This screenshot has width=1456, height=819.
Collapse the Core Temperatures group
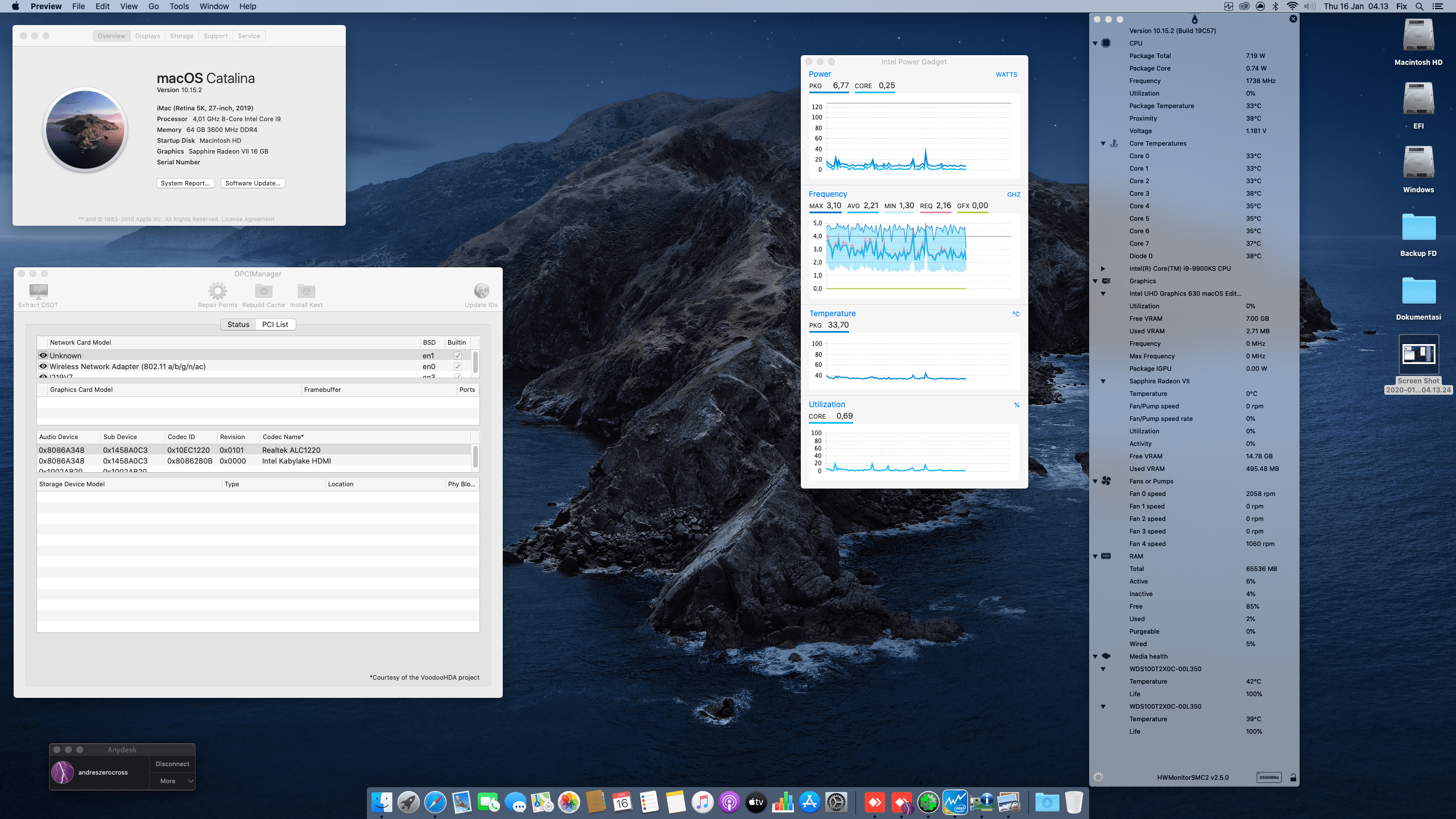tap(1103, 143)
